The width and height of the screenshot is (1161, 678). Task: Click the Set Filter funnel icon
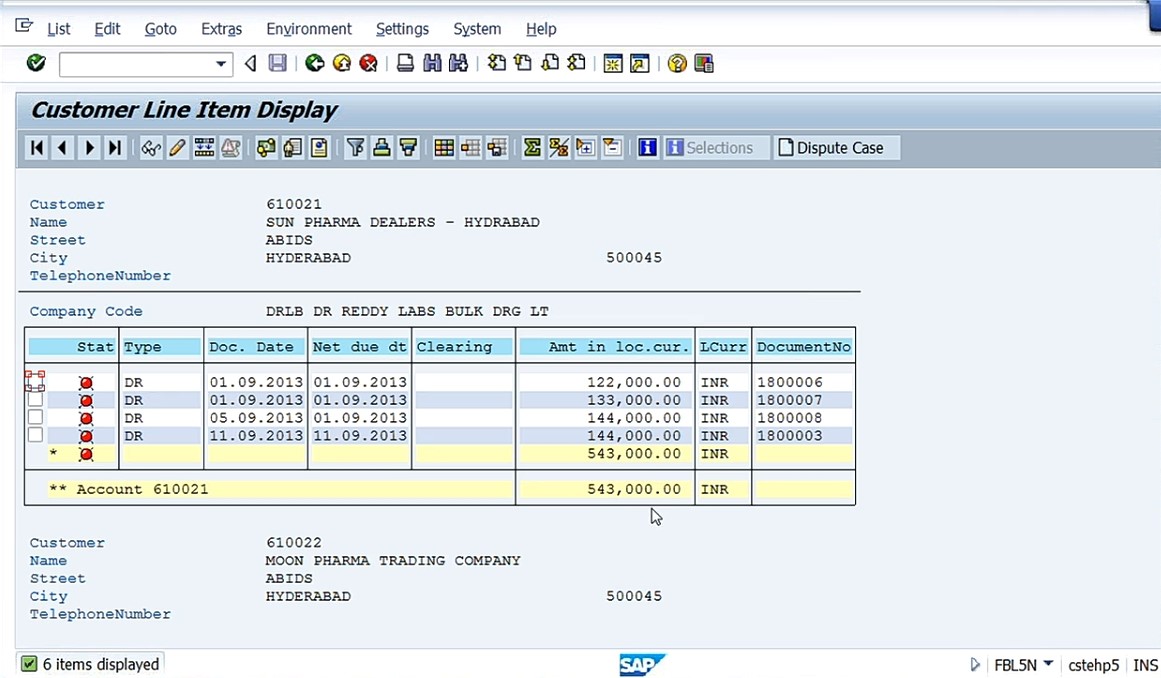[x=355, y=147]
